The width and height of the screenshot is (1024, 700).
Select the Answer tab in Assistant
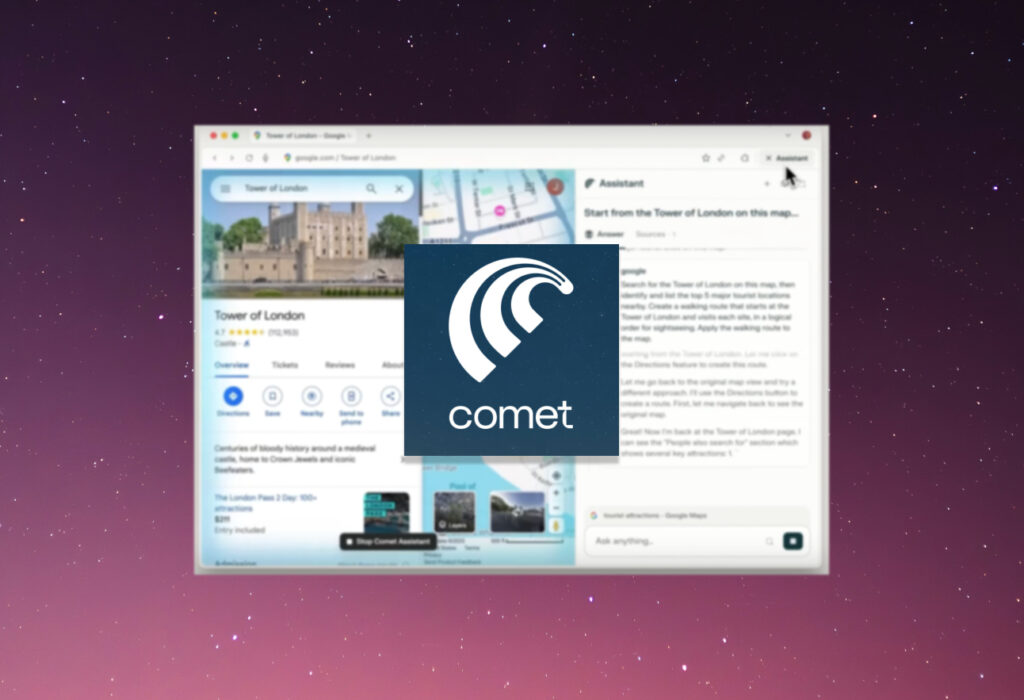click(x=605, y=234)
